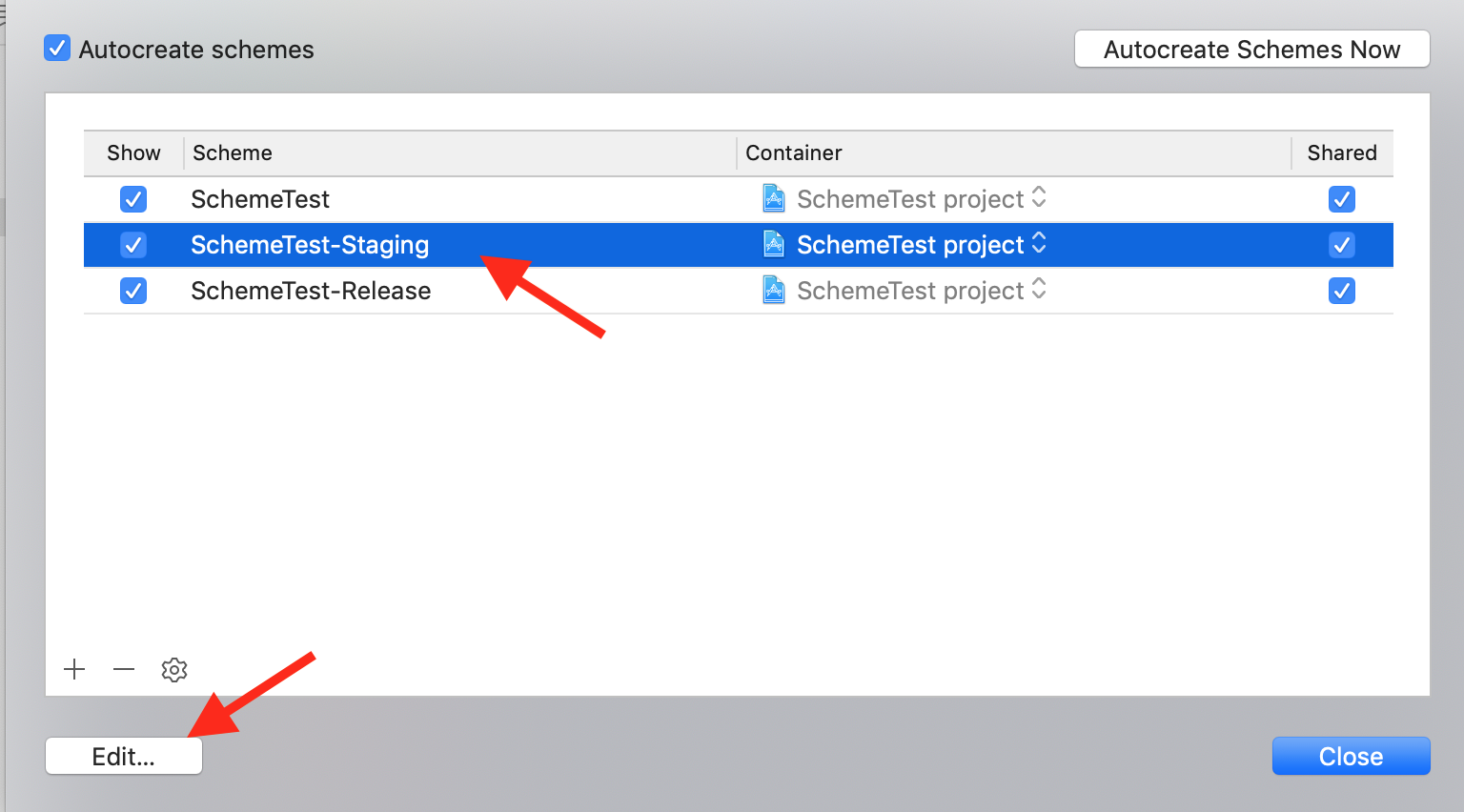
Task: Toggle the Autocreate schemes checkbox
Action: 57,49
